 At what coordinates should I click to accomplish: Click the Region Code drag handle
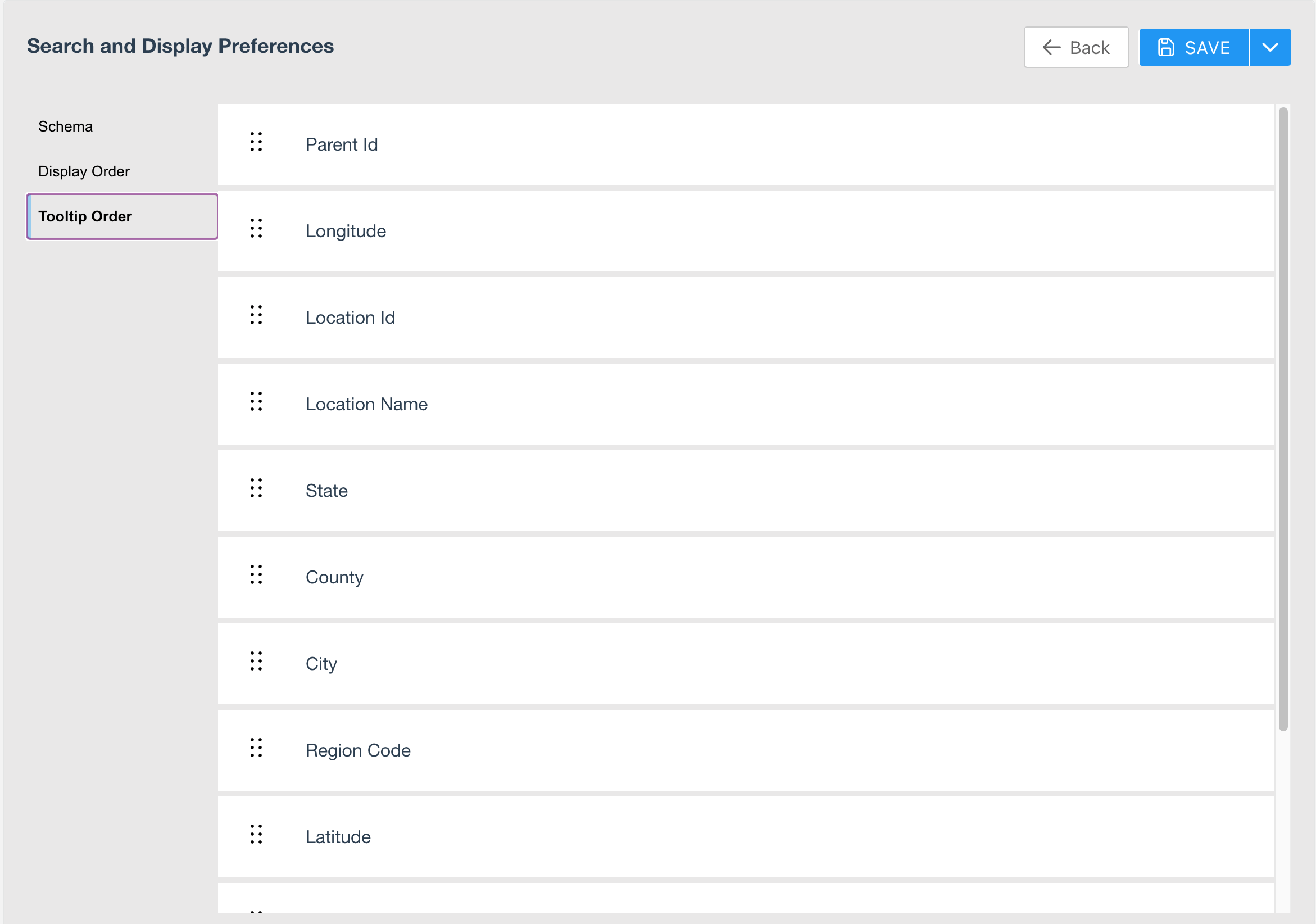pos(256,748)
